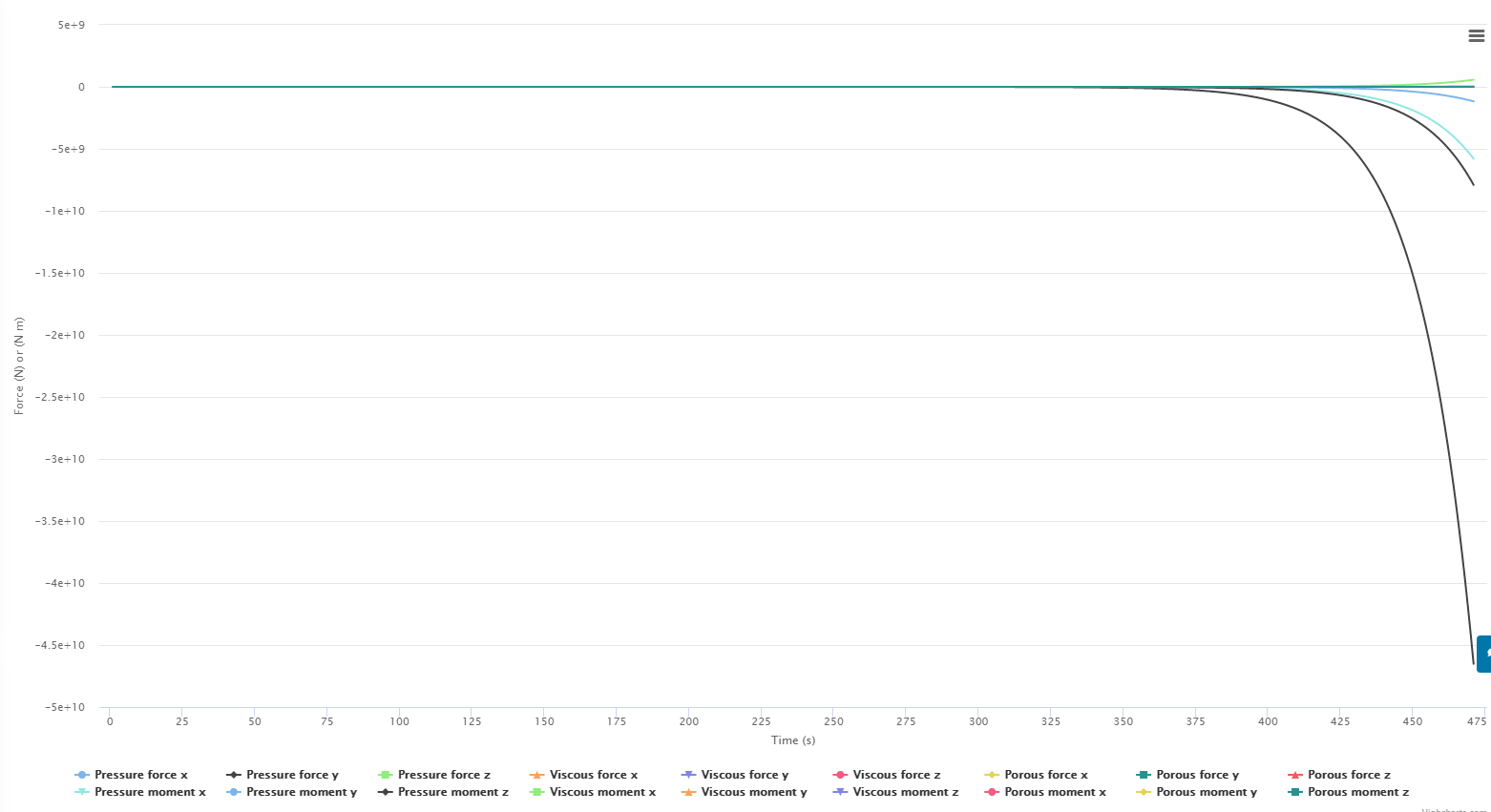This screenshot has width=1491, height=812.
Task: Hide the Porous force z series
Action: coord(1349,775)
